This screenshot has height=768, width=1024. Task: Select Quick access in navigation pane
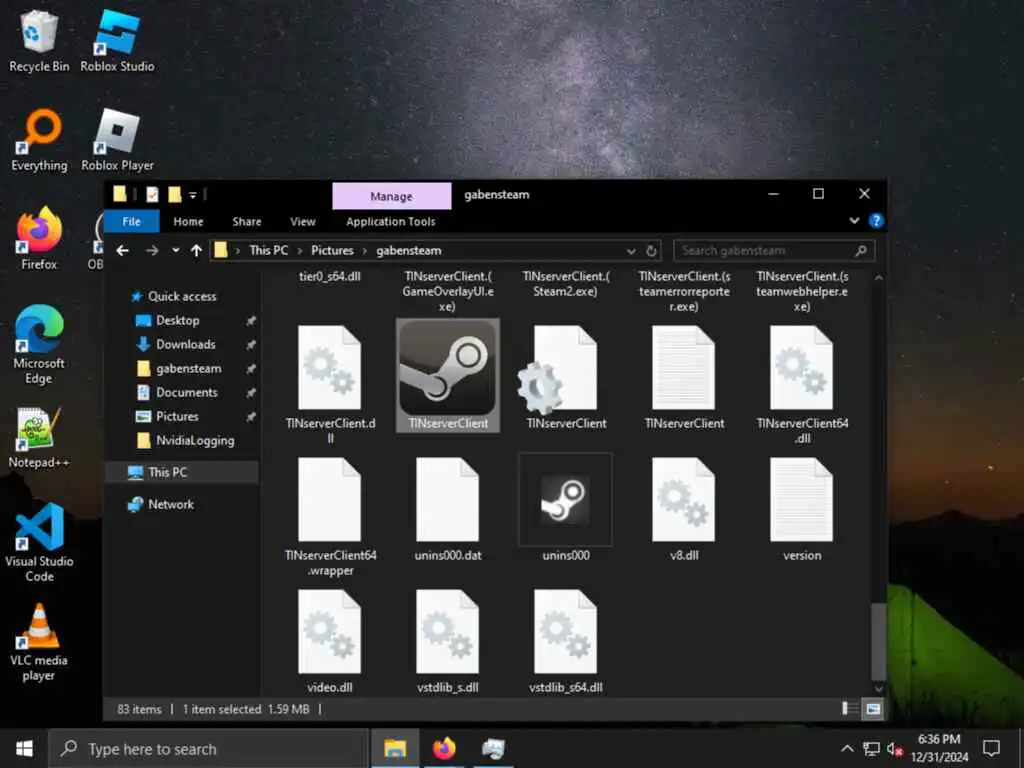[182, 296]
